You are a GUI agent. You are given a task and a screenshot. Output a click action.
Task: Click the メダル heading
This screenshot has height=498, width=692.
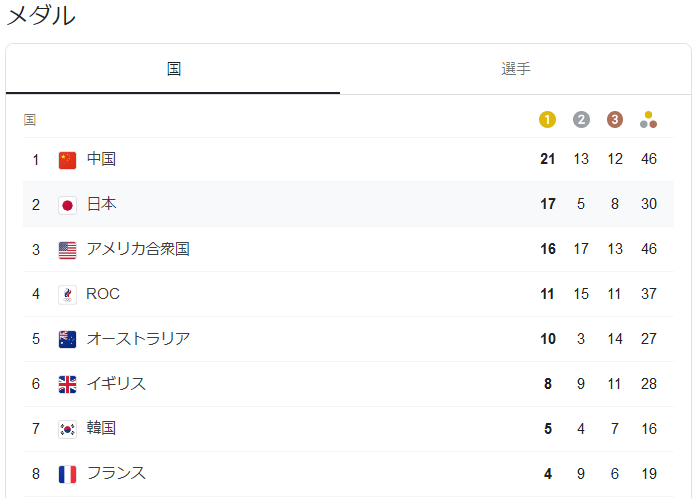click(x=41, y=17)
